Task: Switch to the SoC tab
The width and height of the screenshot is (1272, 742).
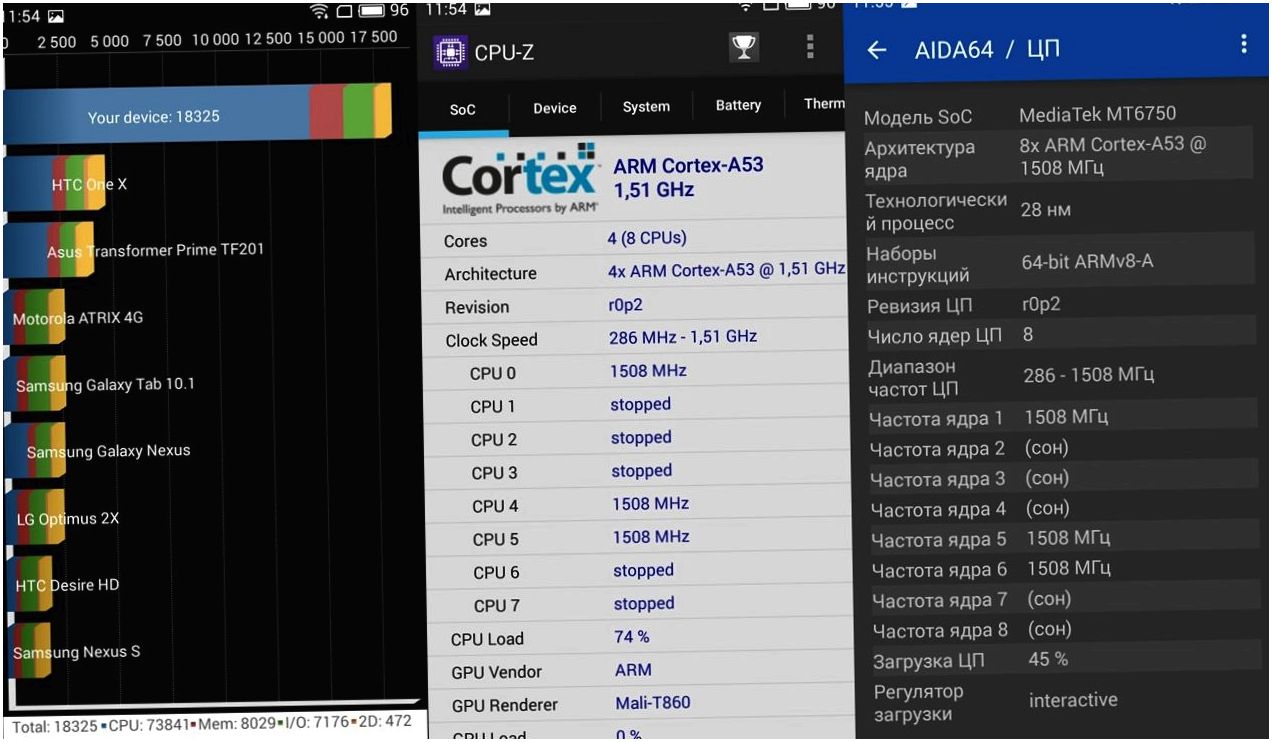Action: tap(463, 109)
